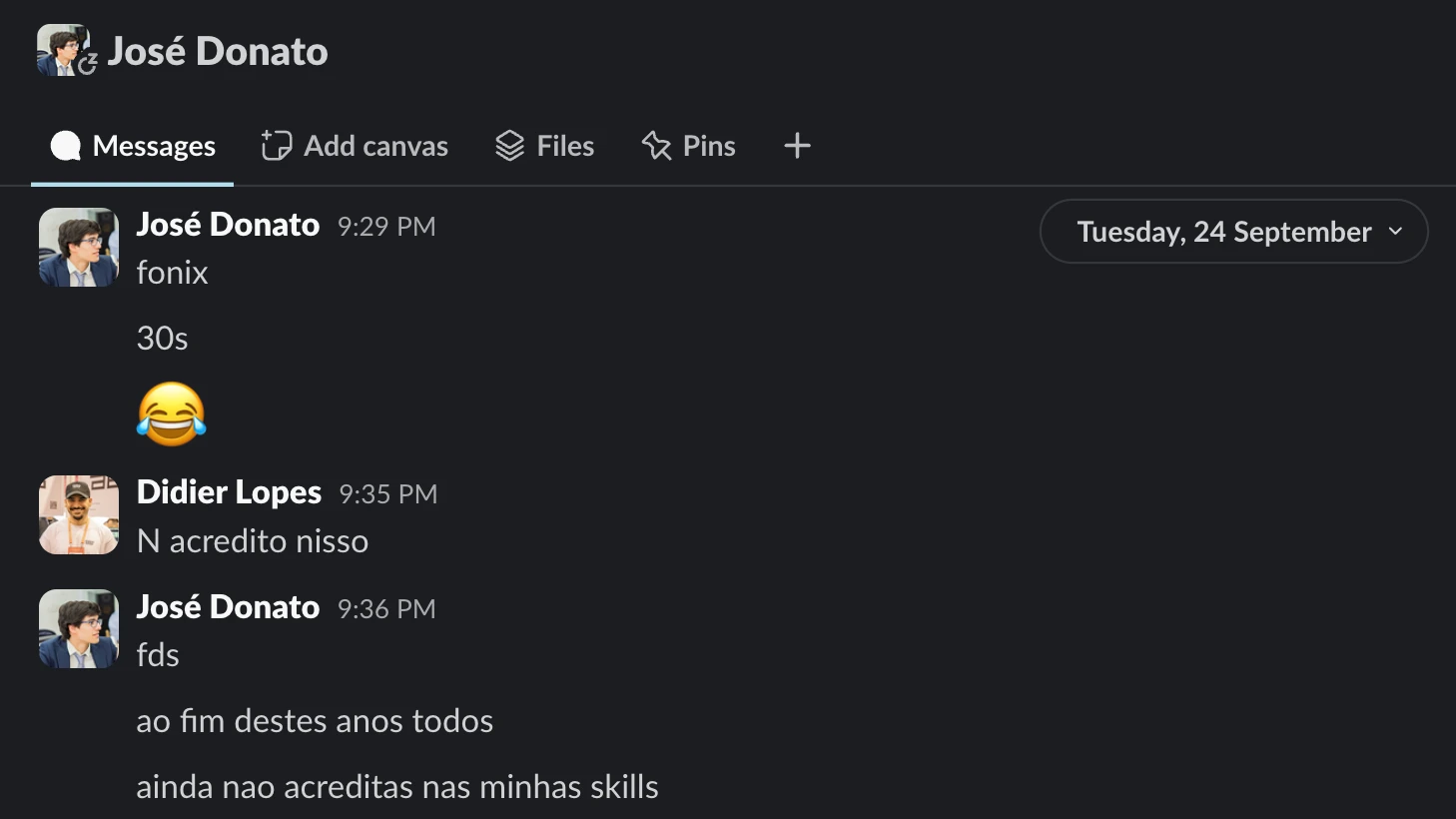The image size is (1456, 819).
Task: Click the Add canvas icon
Action: tap(277, 146)
